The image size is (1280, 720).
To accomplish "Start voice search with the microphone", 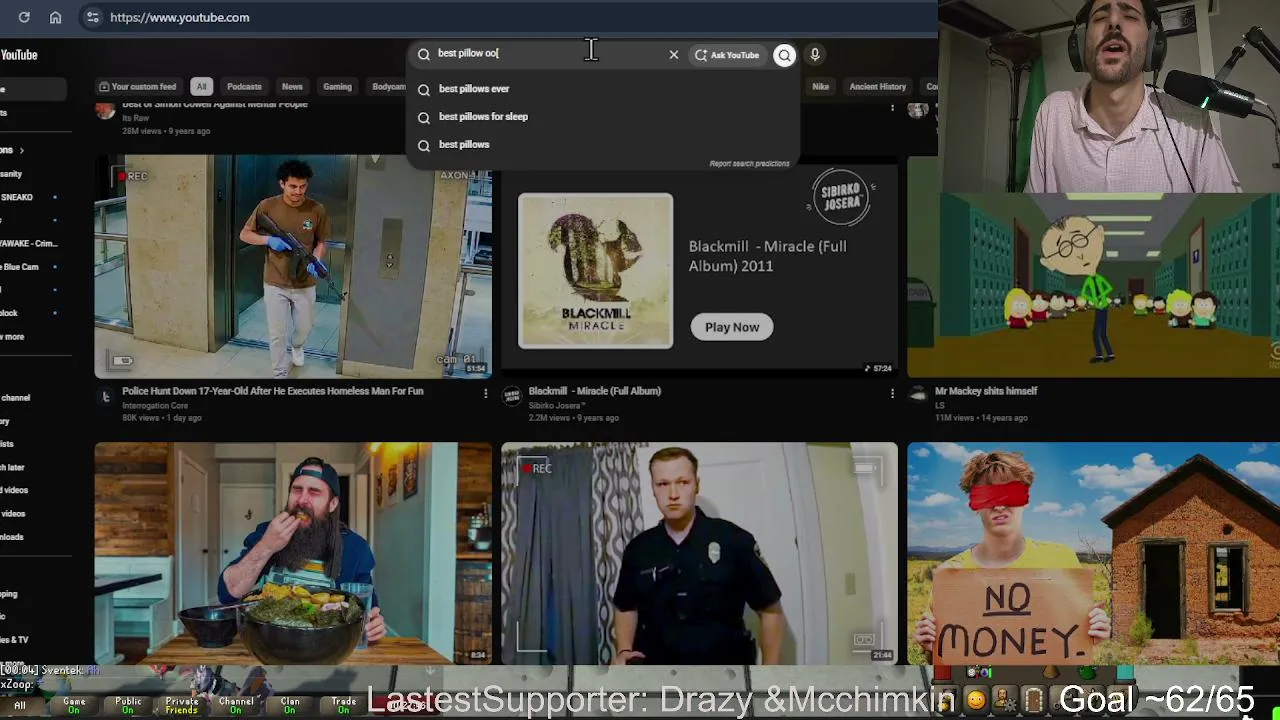I will (x=815, y=55).
